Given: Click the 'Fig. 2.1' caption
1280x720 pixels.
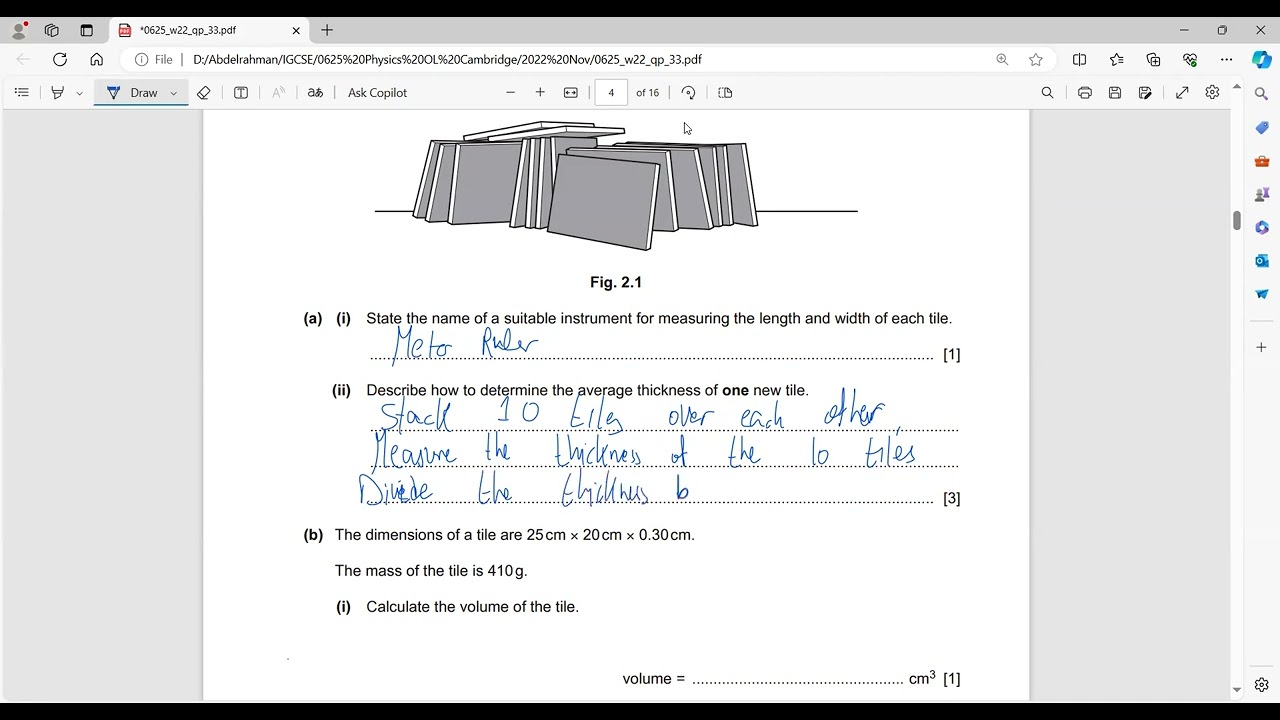Looking at the screenshot, I should (x=616, y=283).
